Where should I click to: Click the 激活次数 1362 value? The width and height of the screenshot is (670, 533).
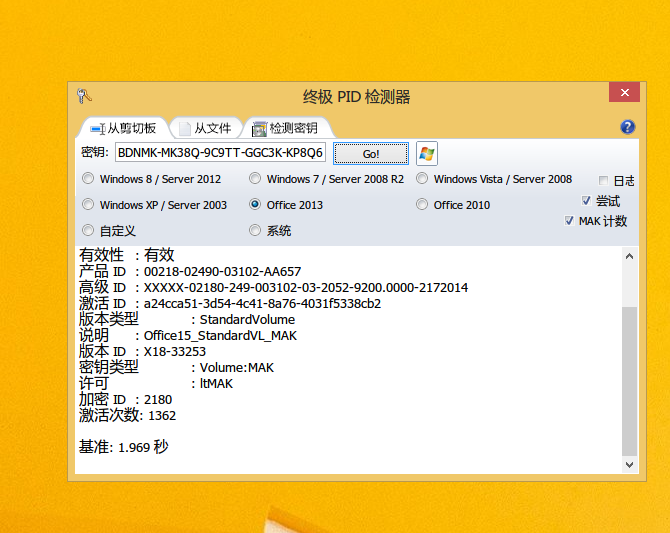click(162, 415)
